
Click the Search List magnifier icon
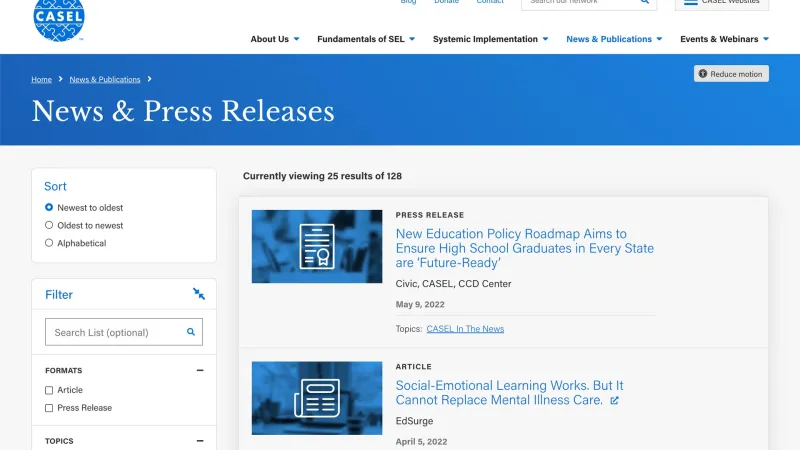coord(191,332)
